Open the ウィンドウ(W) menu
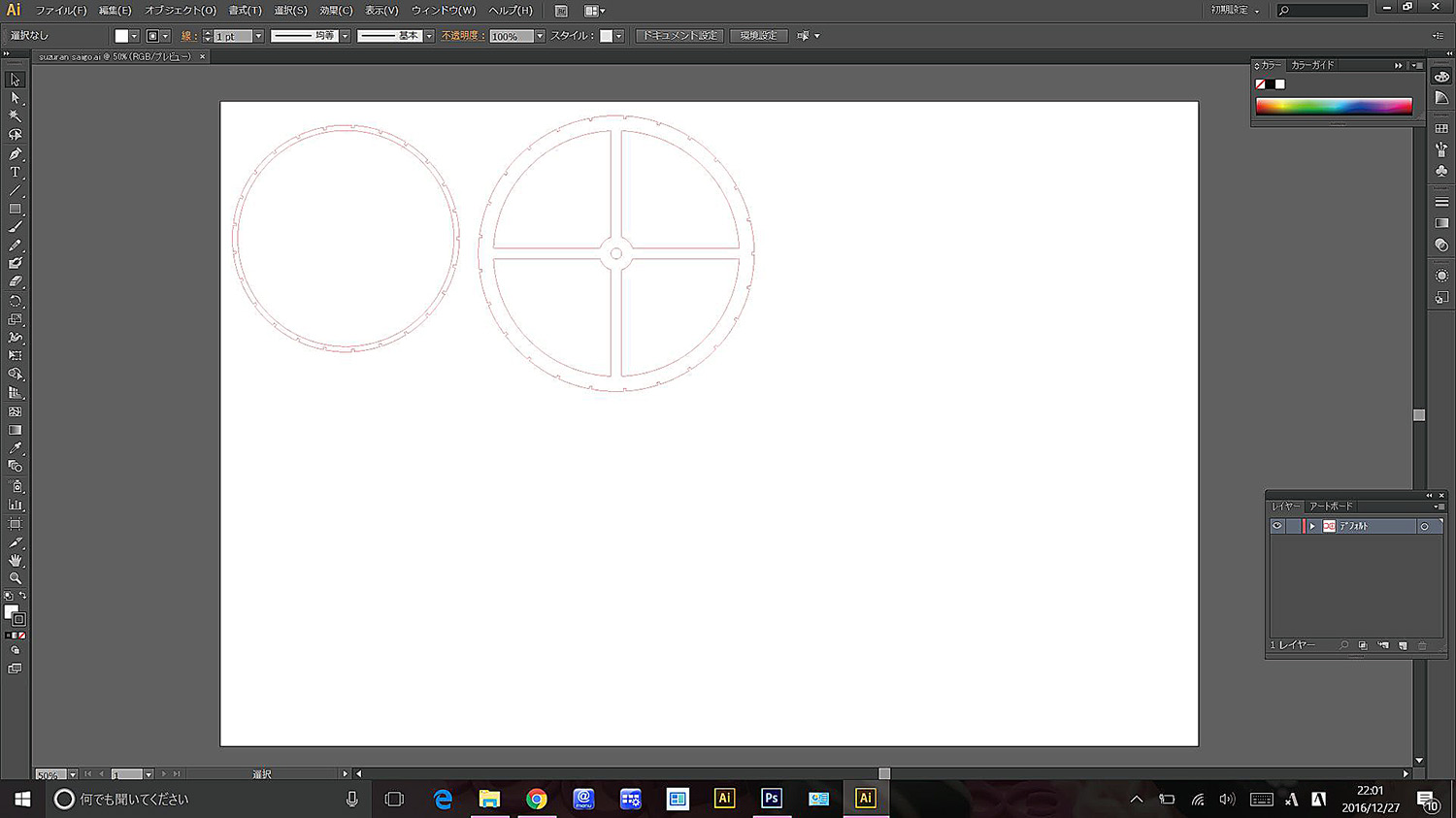 pyautogui.click(x=443, y=11)
